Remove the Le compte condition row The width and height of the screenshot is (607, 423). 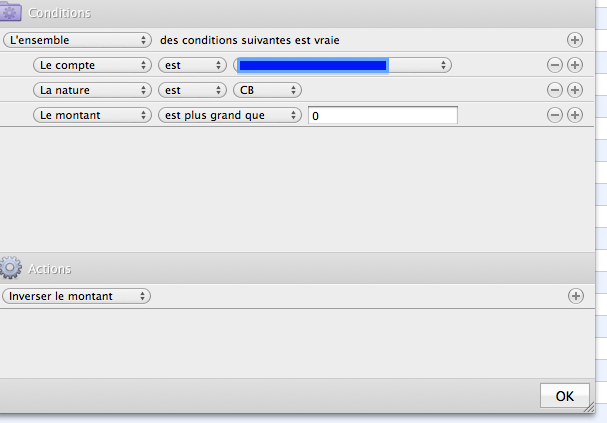[x=555, y=65]
